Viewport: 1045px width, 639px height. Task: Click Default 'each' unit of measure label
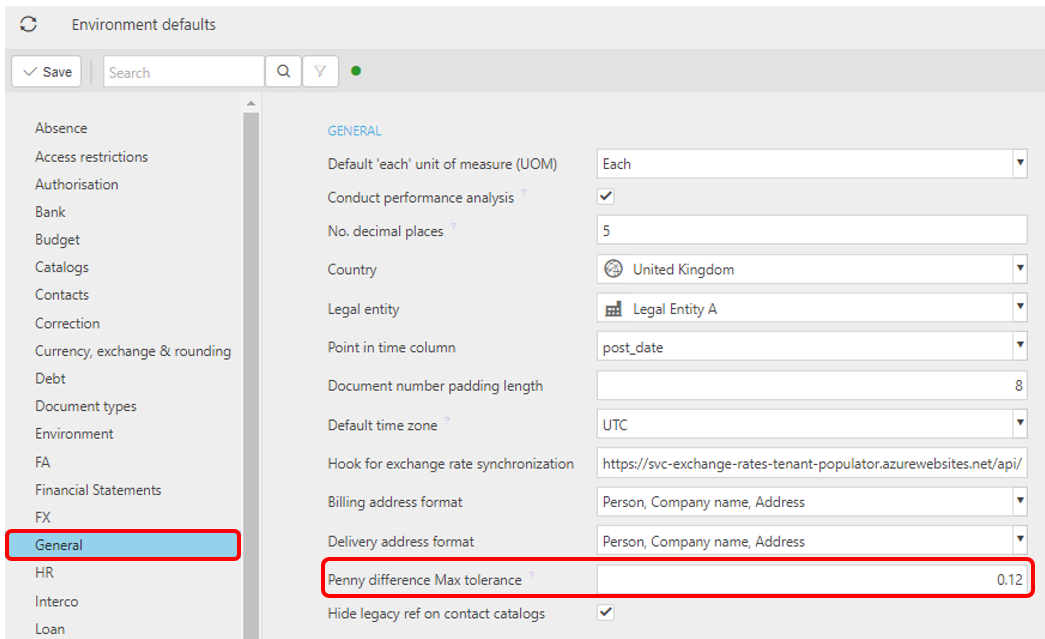pyautogui.click(x=442, y=164)
